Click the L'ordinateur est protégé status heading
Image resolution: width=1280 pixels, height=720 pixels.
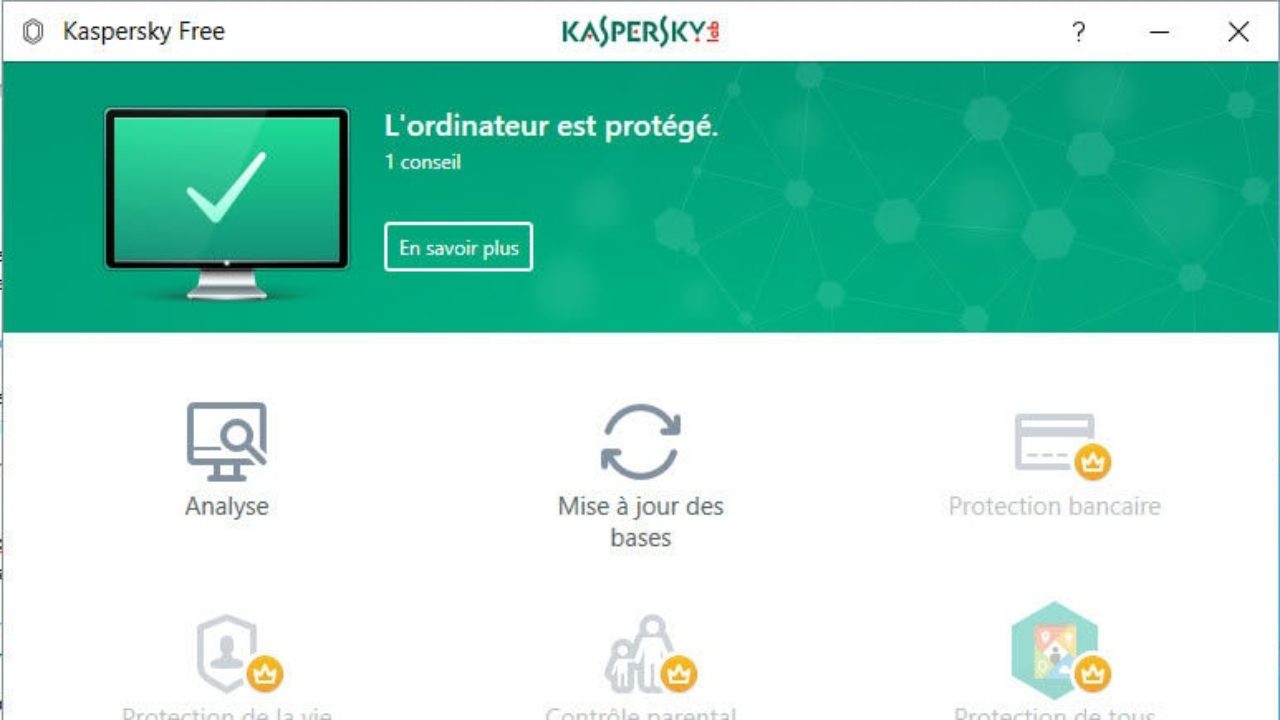(x=551, y=126)
